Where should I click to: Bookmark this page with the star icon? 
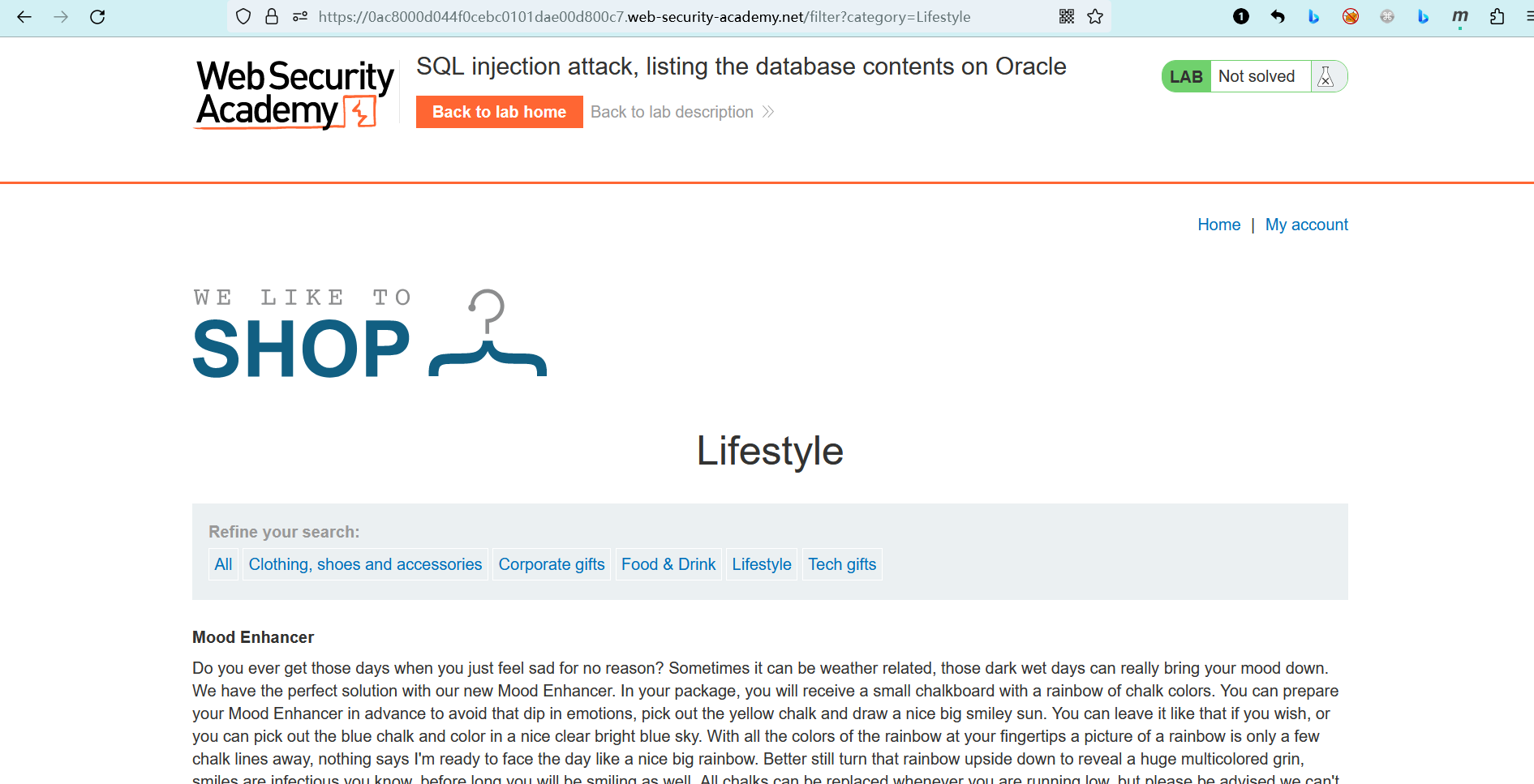[1095, 17]
